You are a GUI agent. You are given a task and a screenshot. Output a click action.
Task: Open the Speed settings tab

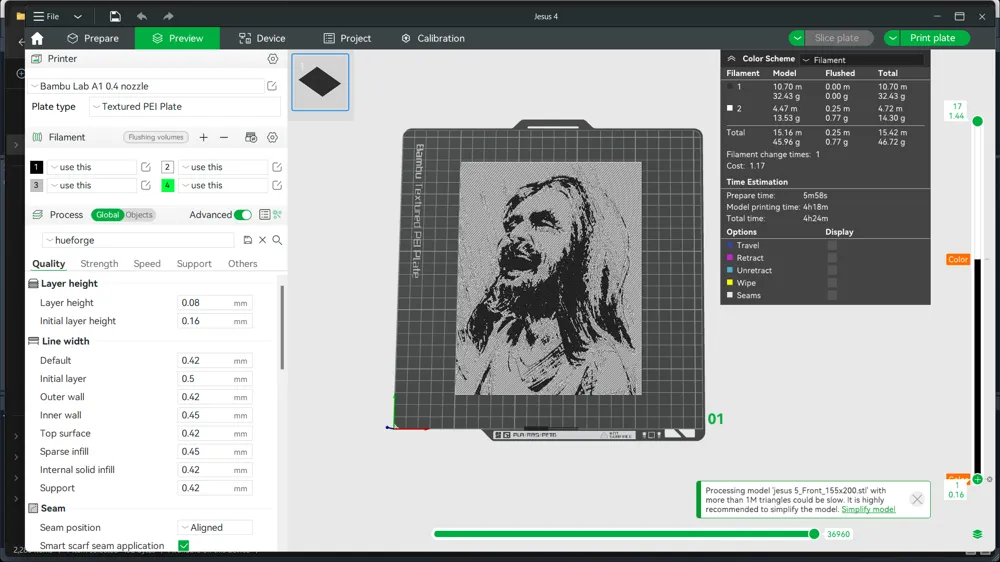(147, 263)
